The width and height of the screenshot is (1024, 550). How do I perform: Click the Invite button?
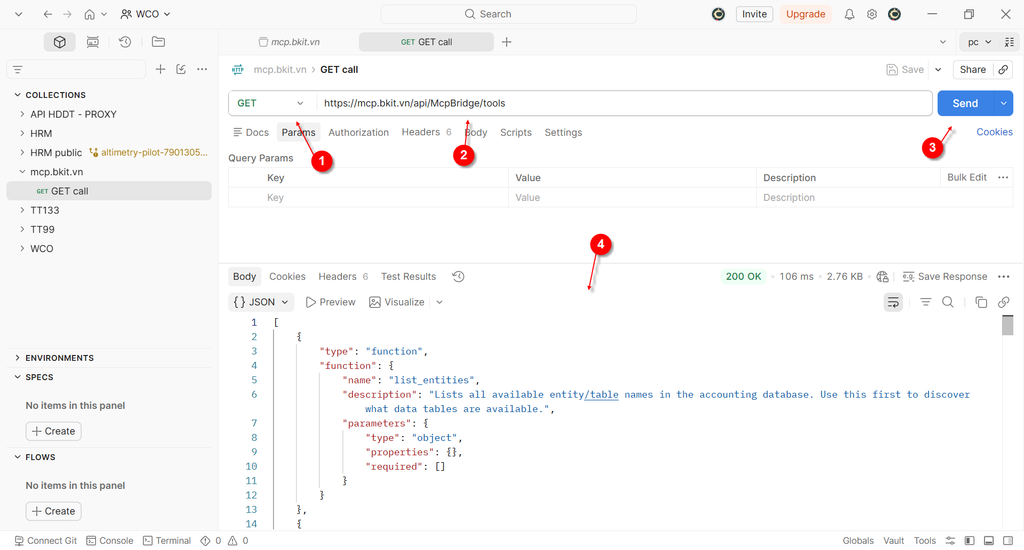(754, 14)
